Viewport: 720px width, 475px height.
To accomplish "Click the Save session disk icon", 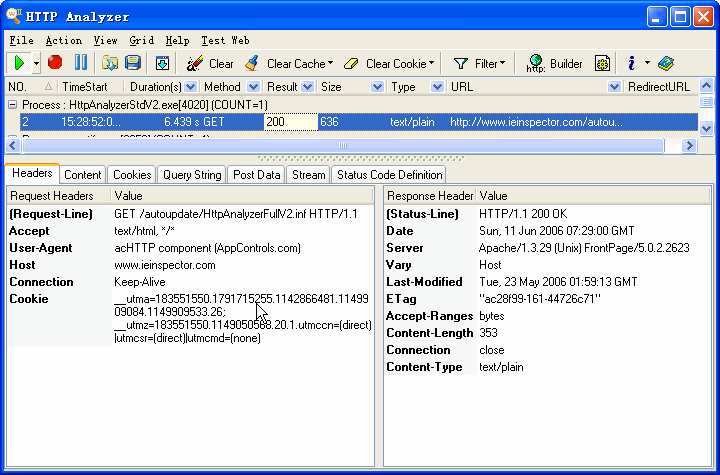I will coord(132,63).
